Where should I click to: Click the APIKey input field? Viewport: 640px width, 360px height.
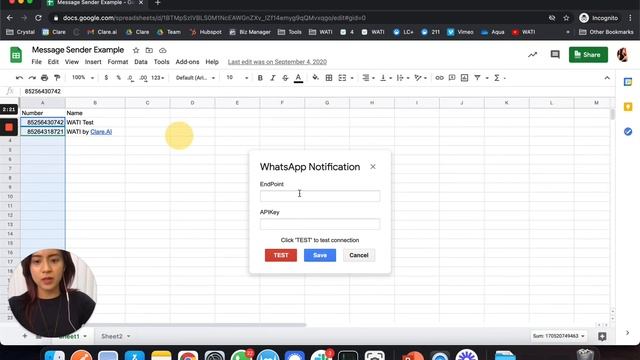[320, 224]
